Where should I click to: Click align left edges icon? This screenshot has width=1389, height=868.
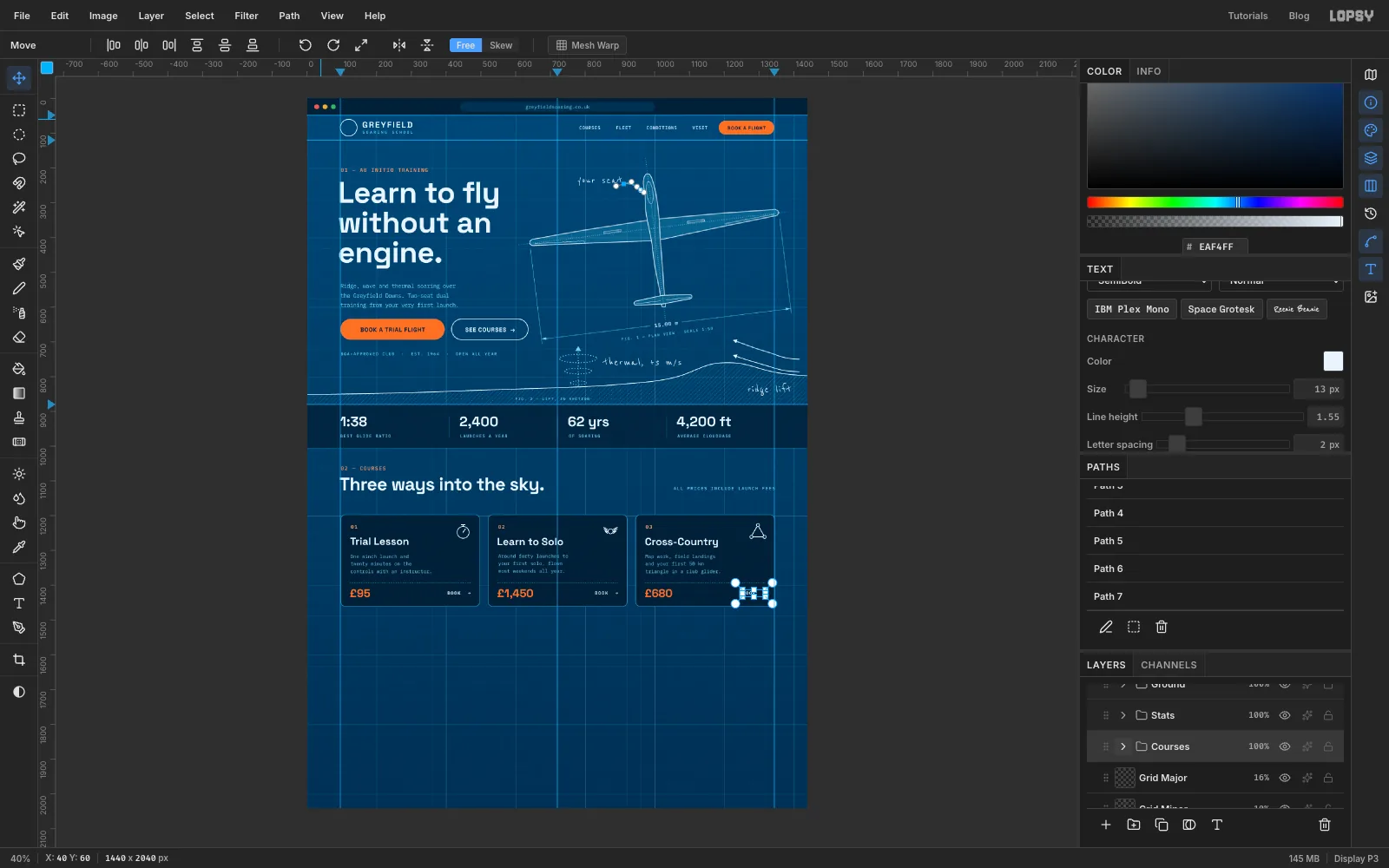click(114, 45)
